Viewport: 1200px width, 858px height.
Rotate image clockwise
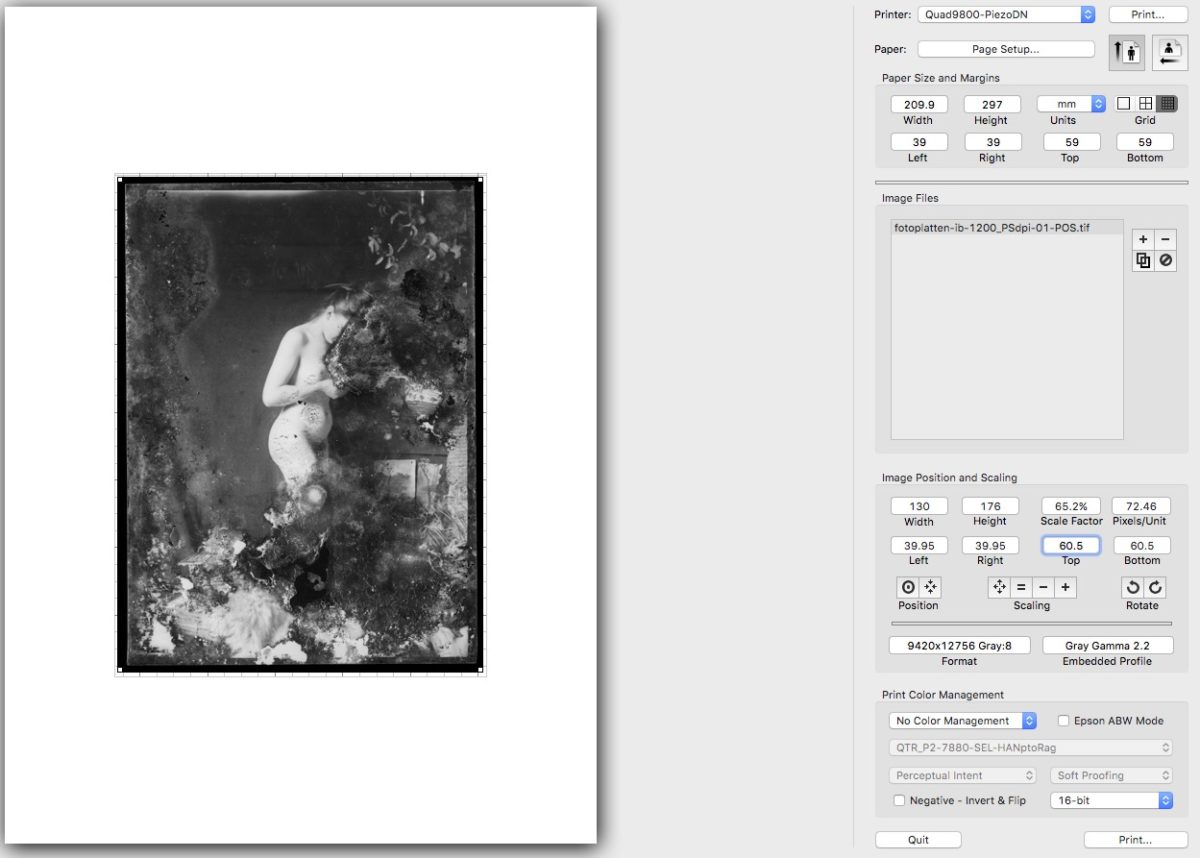pos(1154,588)
